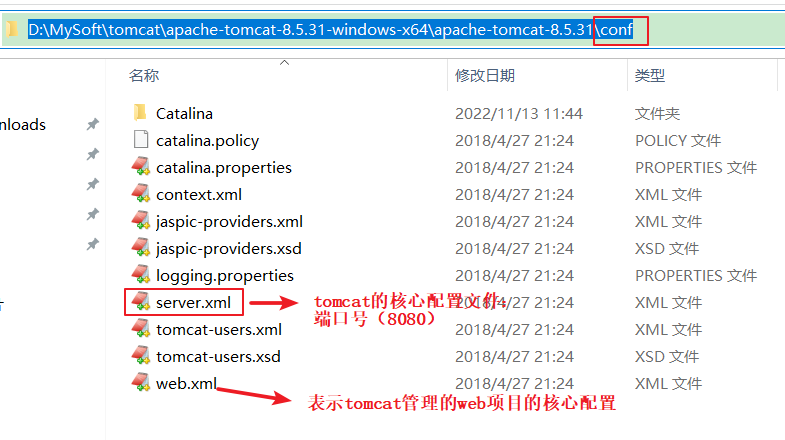Screen dimensions: 785x440
Task: Select the catalina.policy file icon
Action: [x=141, y=140]
